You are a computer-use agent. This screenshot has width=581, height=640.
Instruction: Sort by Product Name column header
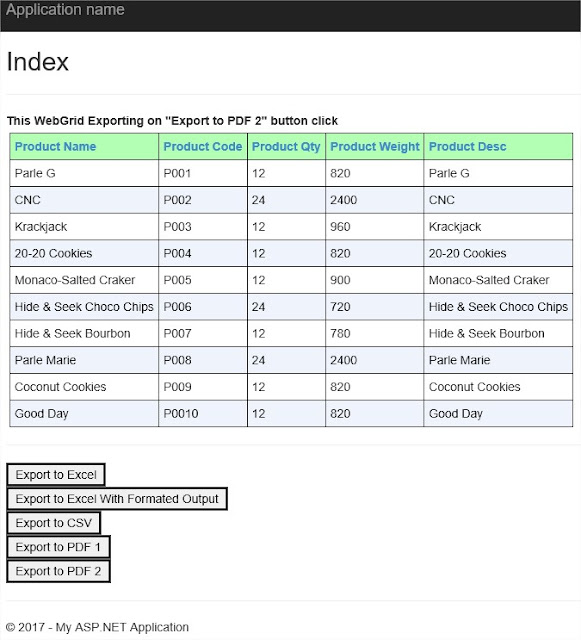coord(56,147)
